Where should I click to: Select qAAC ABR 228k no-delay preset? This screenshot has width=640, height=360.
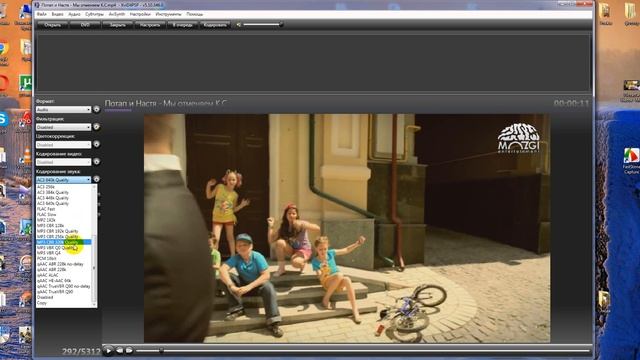[64, 264]
